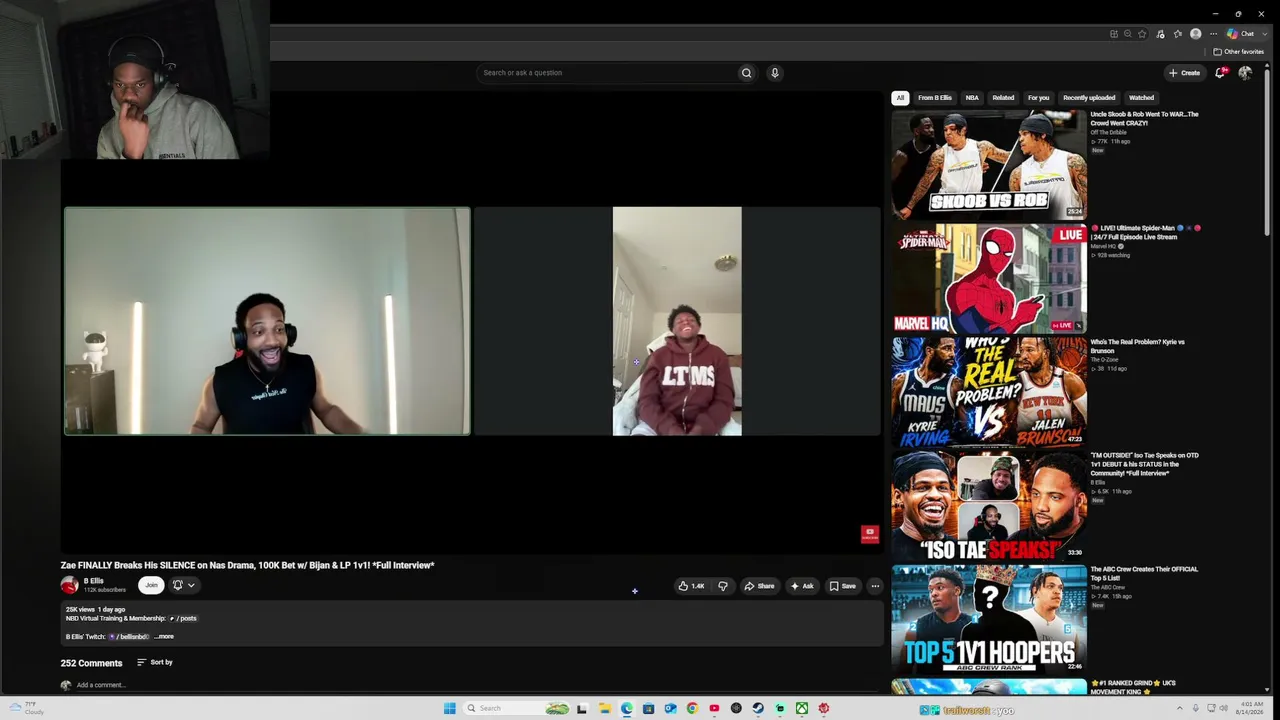This screenshot has height=720, width=1280.
Task: Open Outlook from the taskbar
Action: [670, 709]
